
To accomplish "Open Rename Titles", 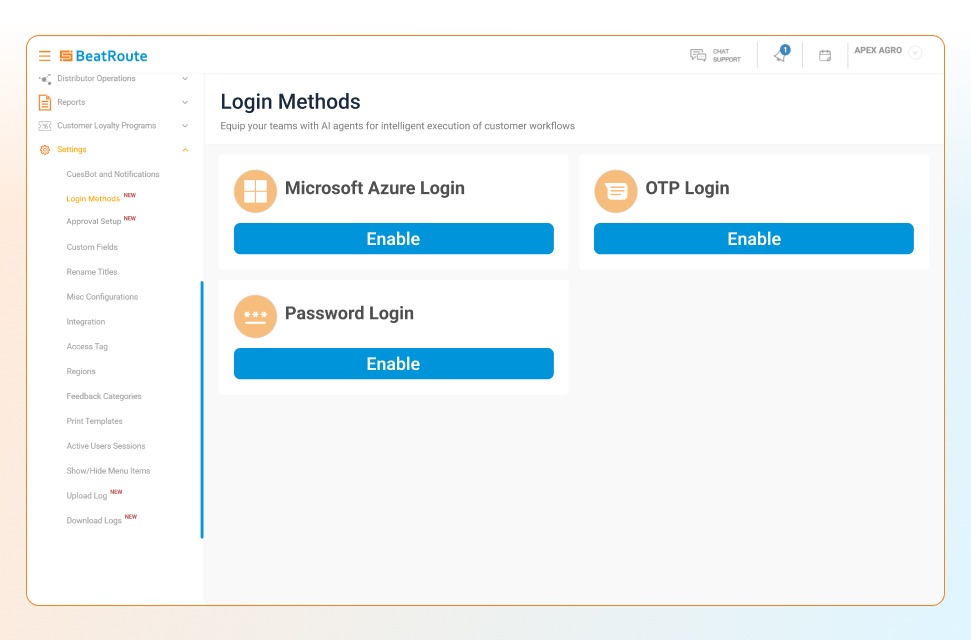I will [92, 272].
